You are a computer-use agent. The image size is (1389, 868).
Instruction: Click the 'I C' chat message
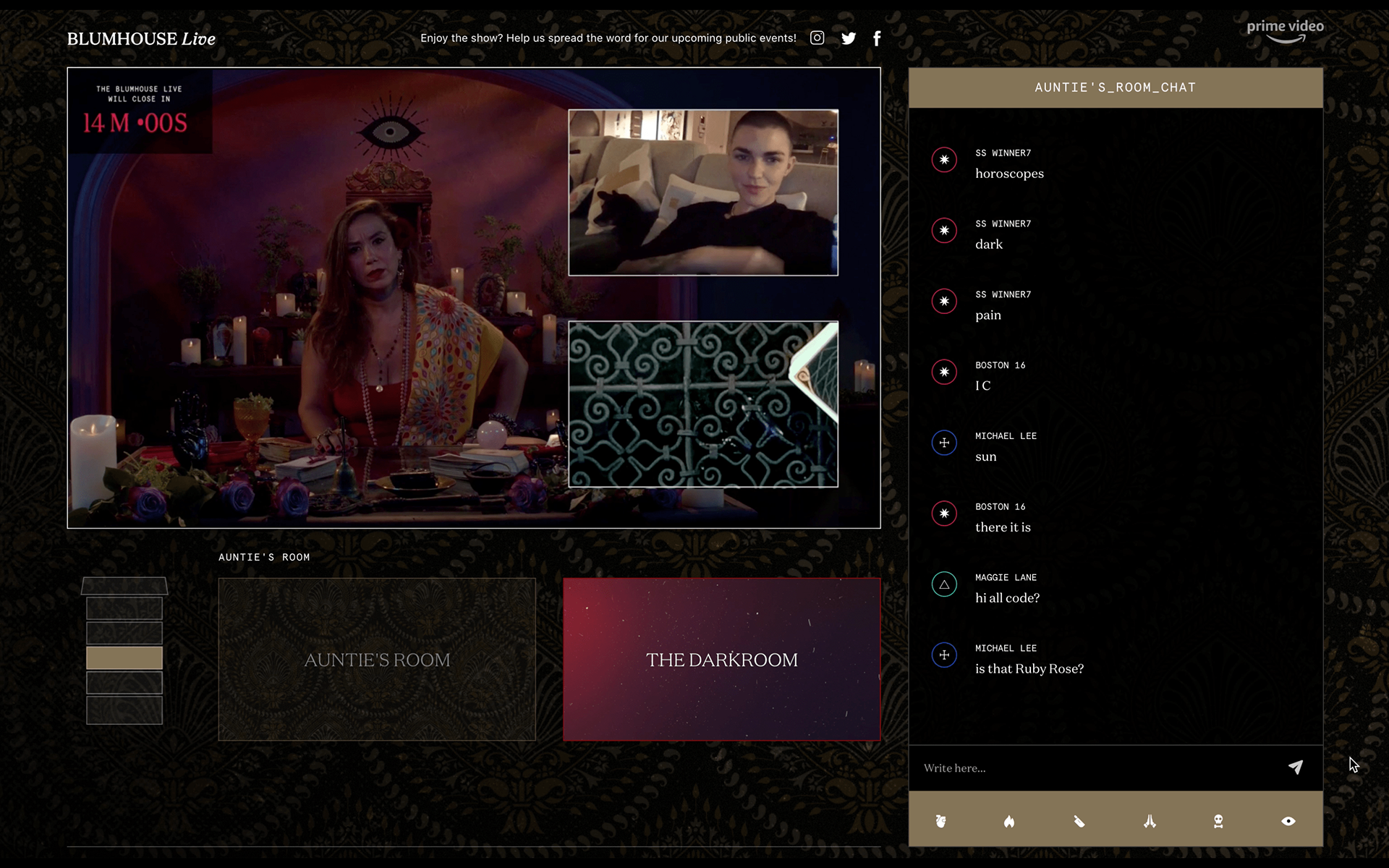pyautogui.click(x=983, y=386)
